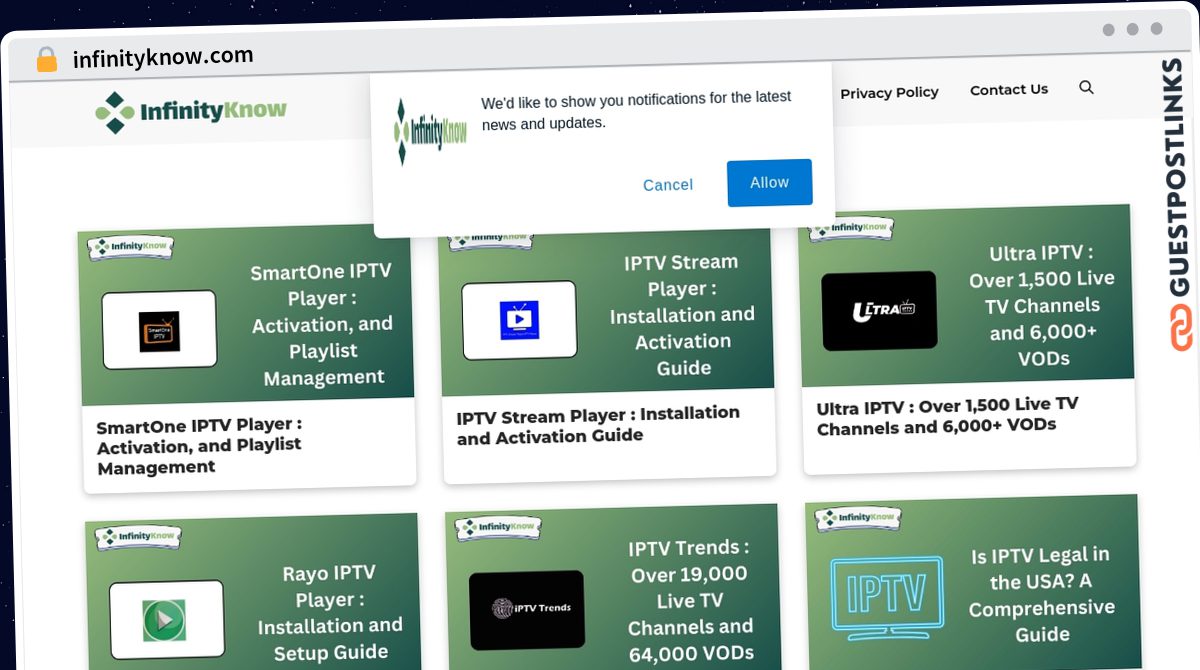Click the InfinityKnow badge on SmartOne card
The height and width of the screenshot is (670, 1200).
[x=131, y=246]
